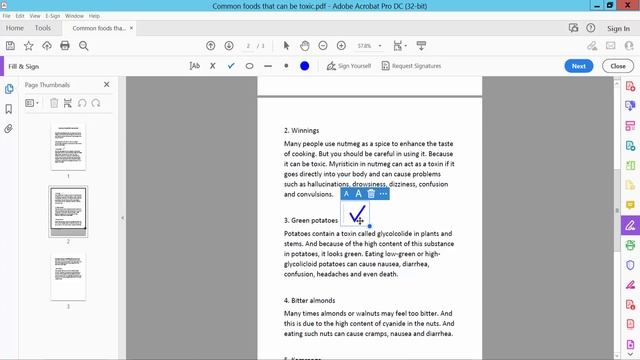The image size is (640, 360).
Task: Print the document using the printer icon
Action: pyautogui.click(x=65, y=46)
